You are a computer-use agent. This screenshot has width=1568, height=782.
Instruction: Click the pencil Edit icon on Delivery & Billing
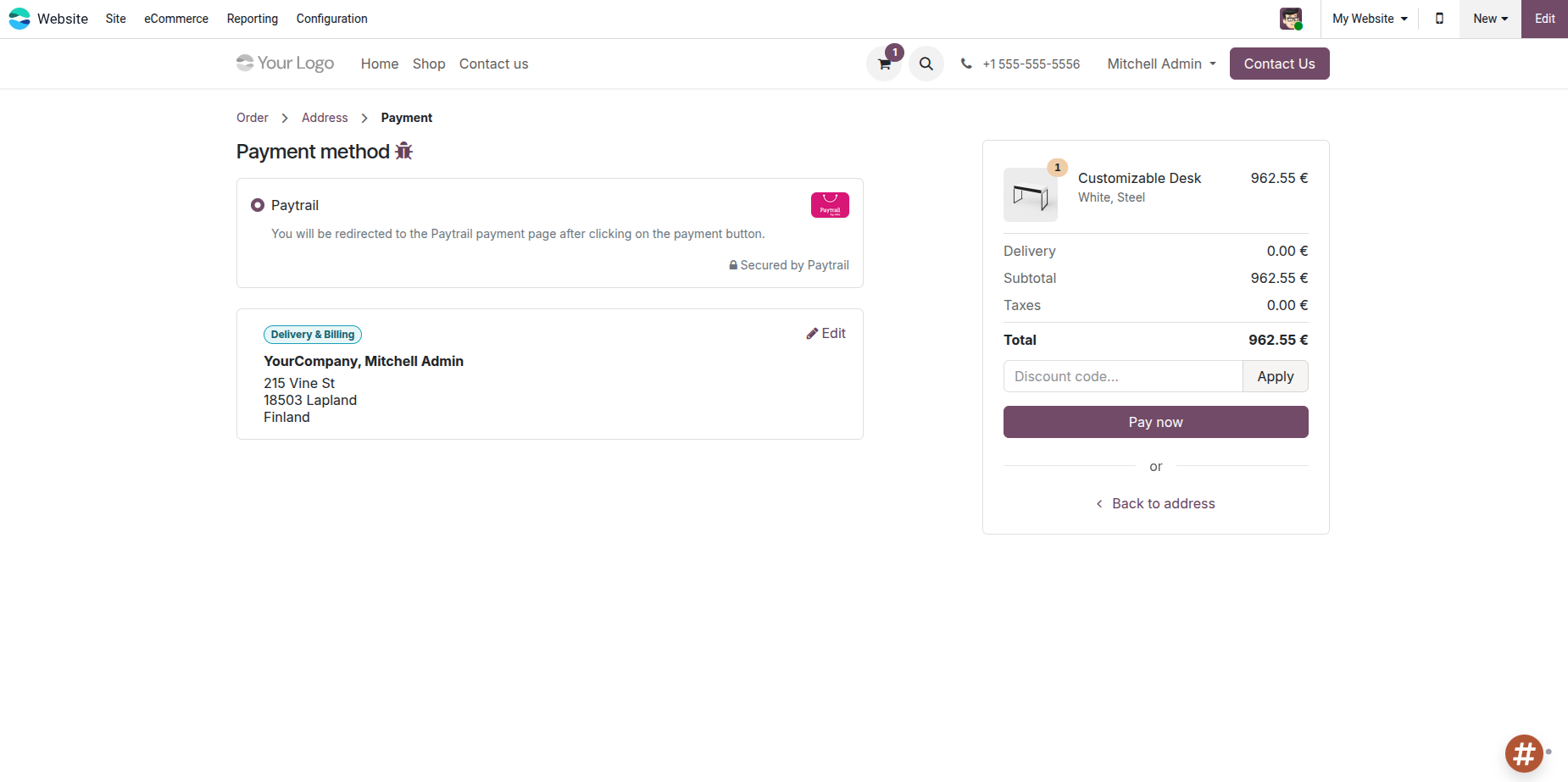pos(811,333)
